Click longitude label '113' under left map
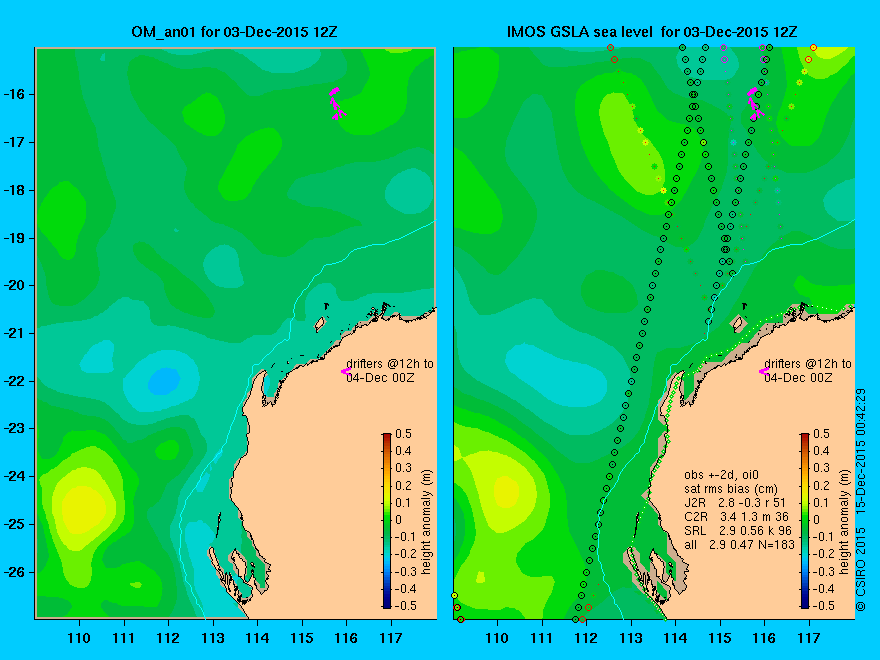The height and width of the screenshot is (660, 880). pyautogui.click(x=213, y=638)
